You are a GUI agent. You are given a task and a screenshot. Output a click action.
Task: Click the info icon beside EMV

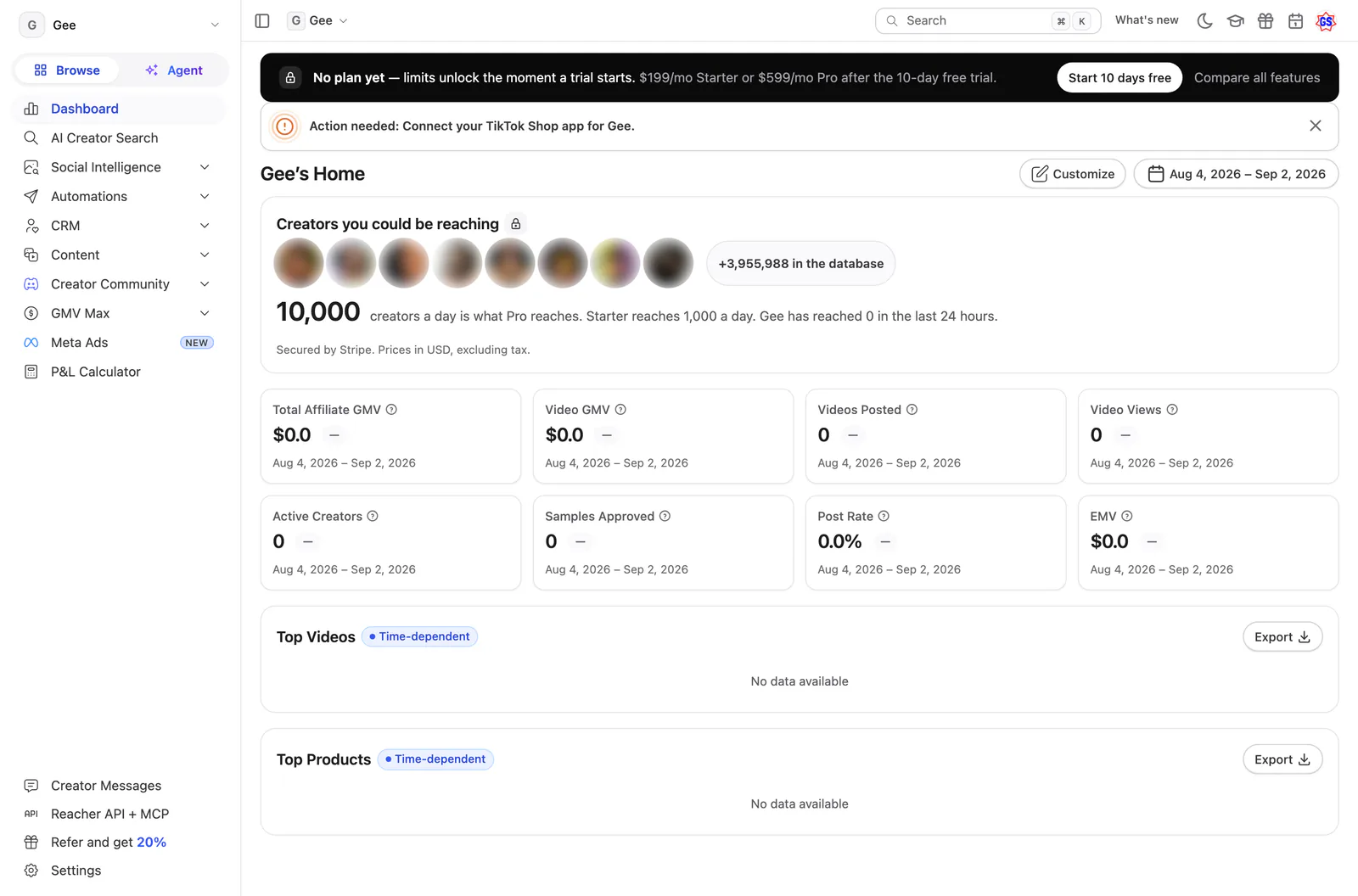(x=1127, y=516)
